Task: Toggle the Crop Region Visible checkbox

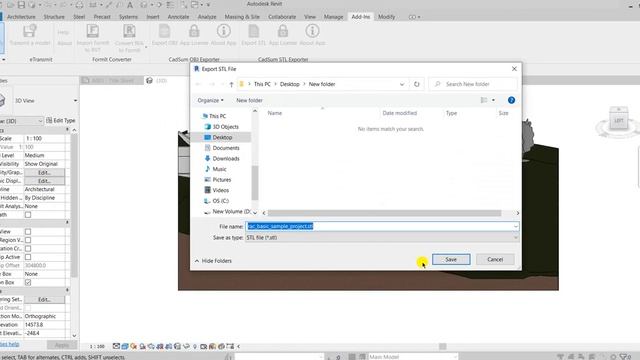Action: (x=28, y=240)
